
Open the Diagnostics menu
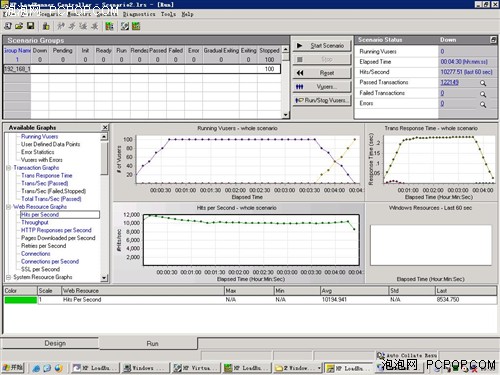(x=139, y=14)
